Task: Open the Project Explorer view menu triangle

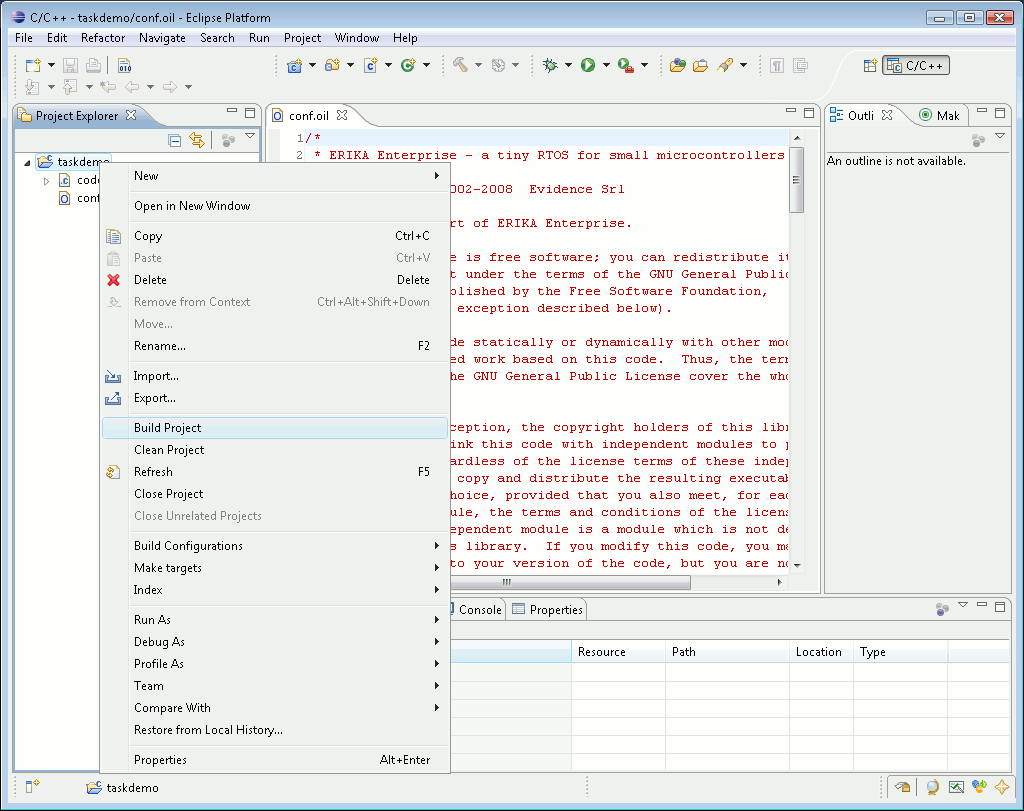Action: pos(249,136)
